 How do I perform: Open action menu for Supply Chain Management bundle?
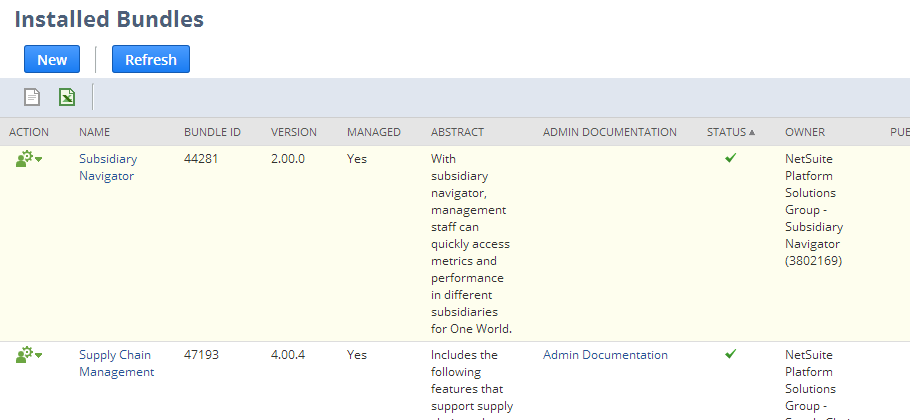(x=29, y=355)
